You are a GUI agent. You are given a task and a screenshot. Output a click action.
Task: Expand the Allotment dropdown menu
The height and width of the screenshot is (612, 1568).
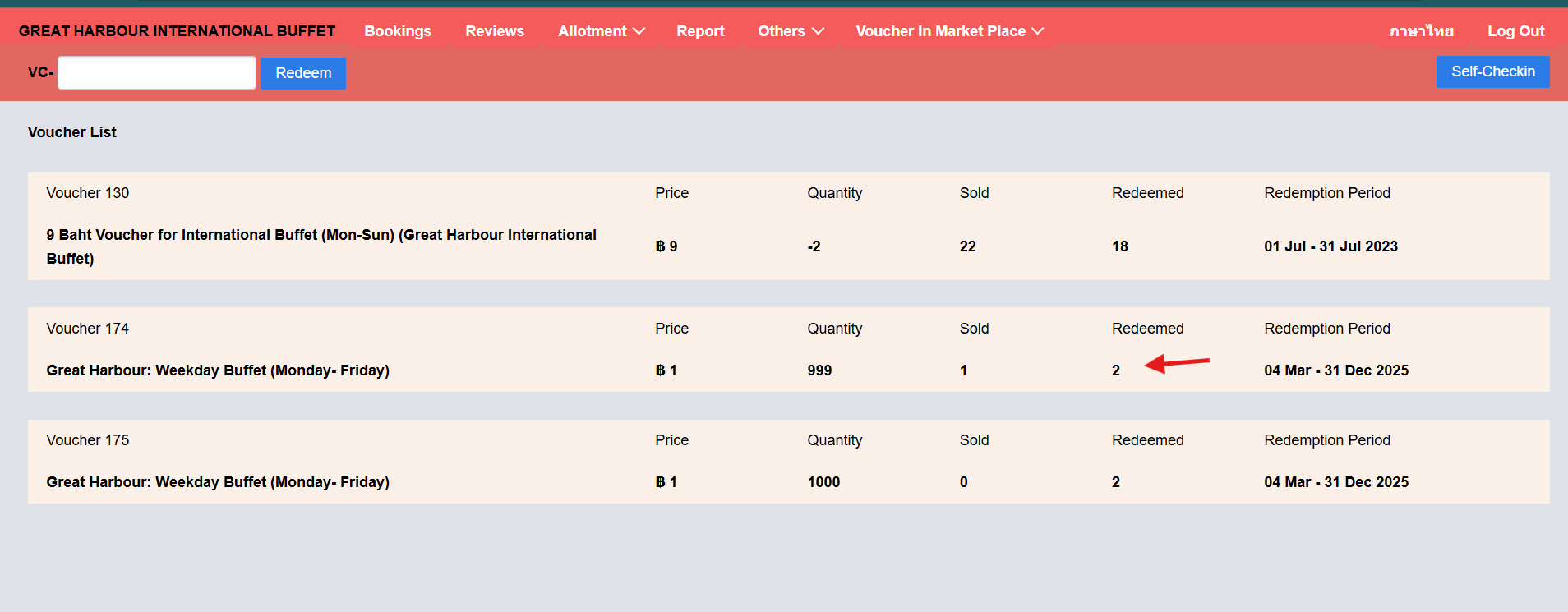tap(601, 31)
